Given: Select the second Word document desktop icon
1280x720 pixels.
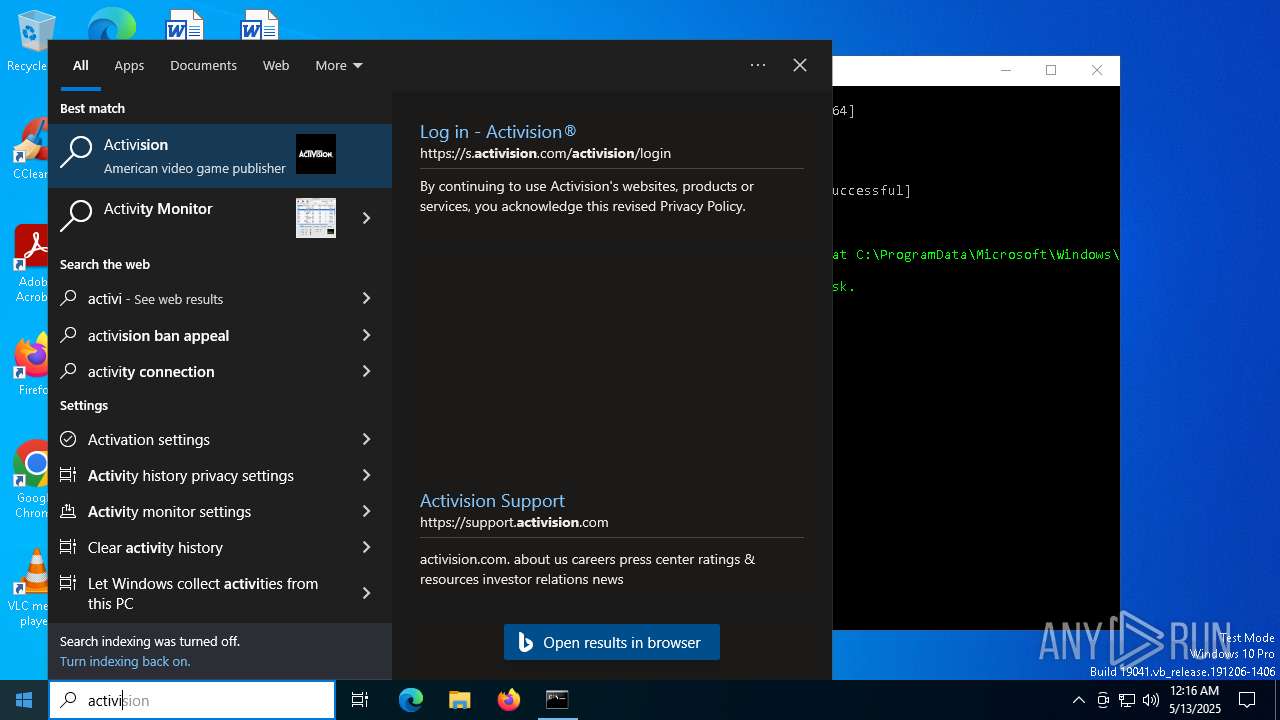Looking at the screenshot, I should 259,24.
